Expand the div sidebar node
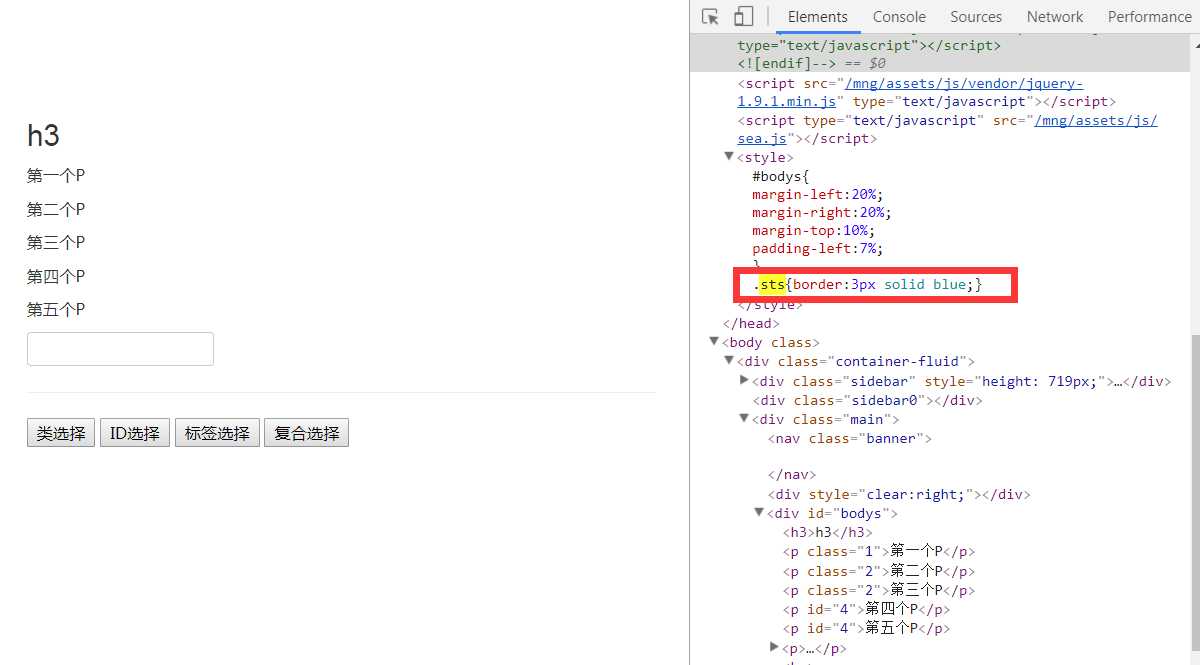The width and height of the screenshot is (1200, 665). 744,380
